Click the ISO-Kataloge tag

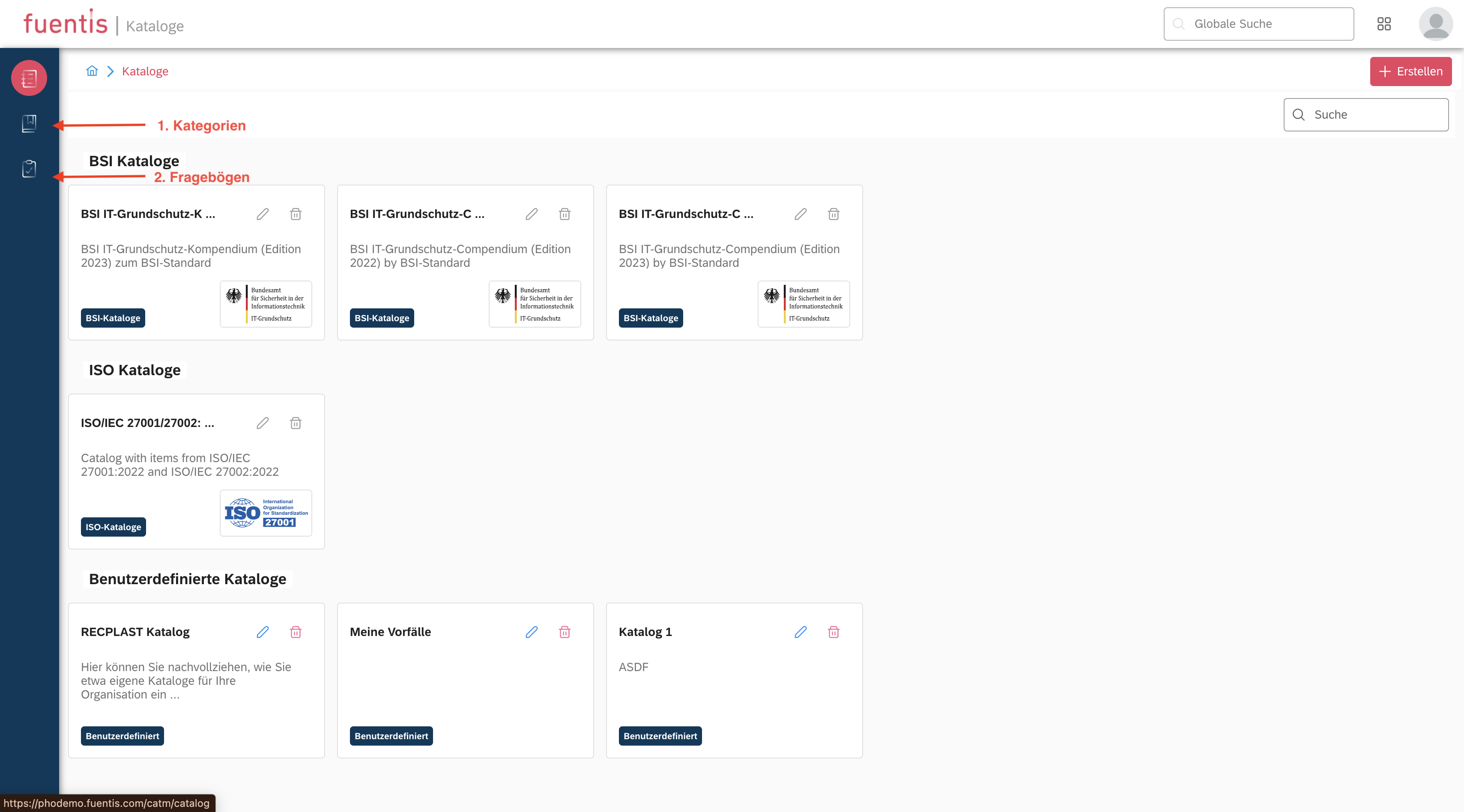tap(113, 527)
